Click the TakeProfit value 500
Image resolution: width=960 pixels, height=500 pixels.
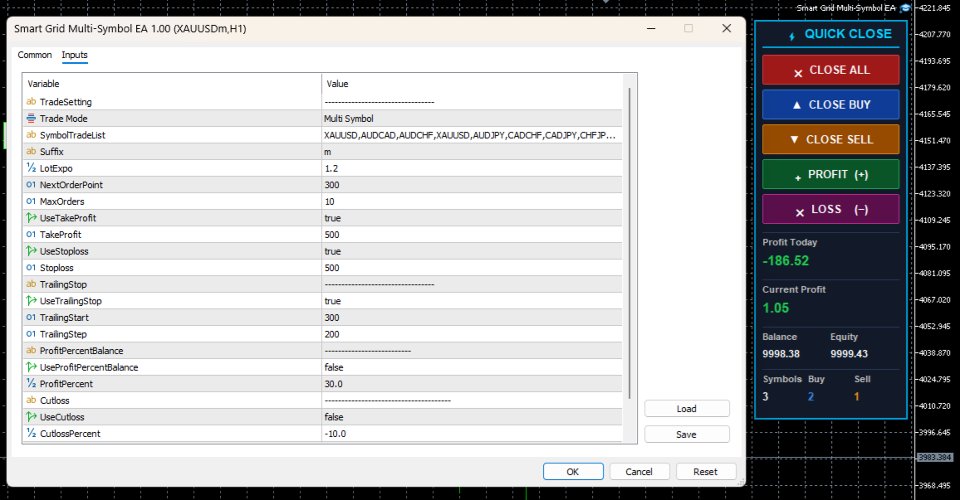click(332, 234)
